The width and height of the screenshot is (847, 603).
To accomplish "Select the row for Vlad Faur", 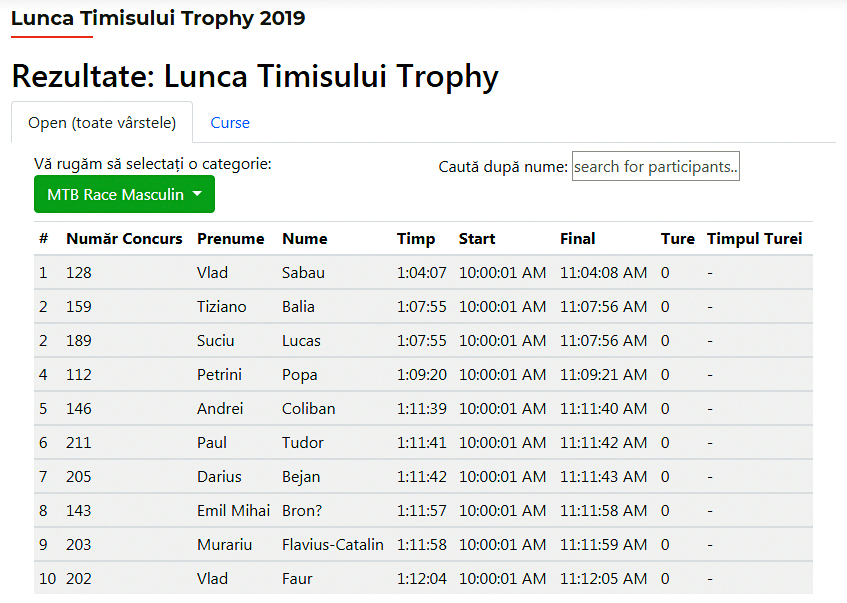I will [424, 578].
